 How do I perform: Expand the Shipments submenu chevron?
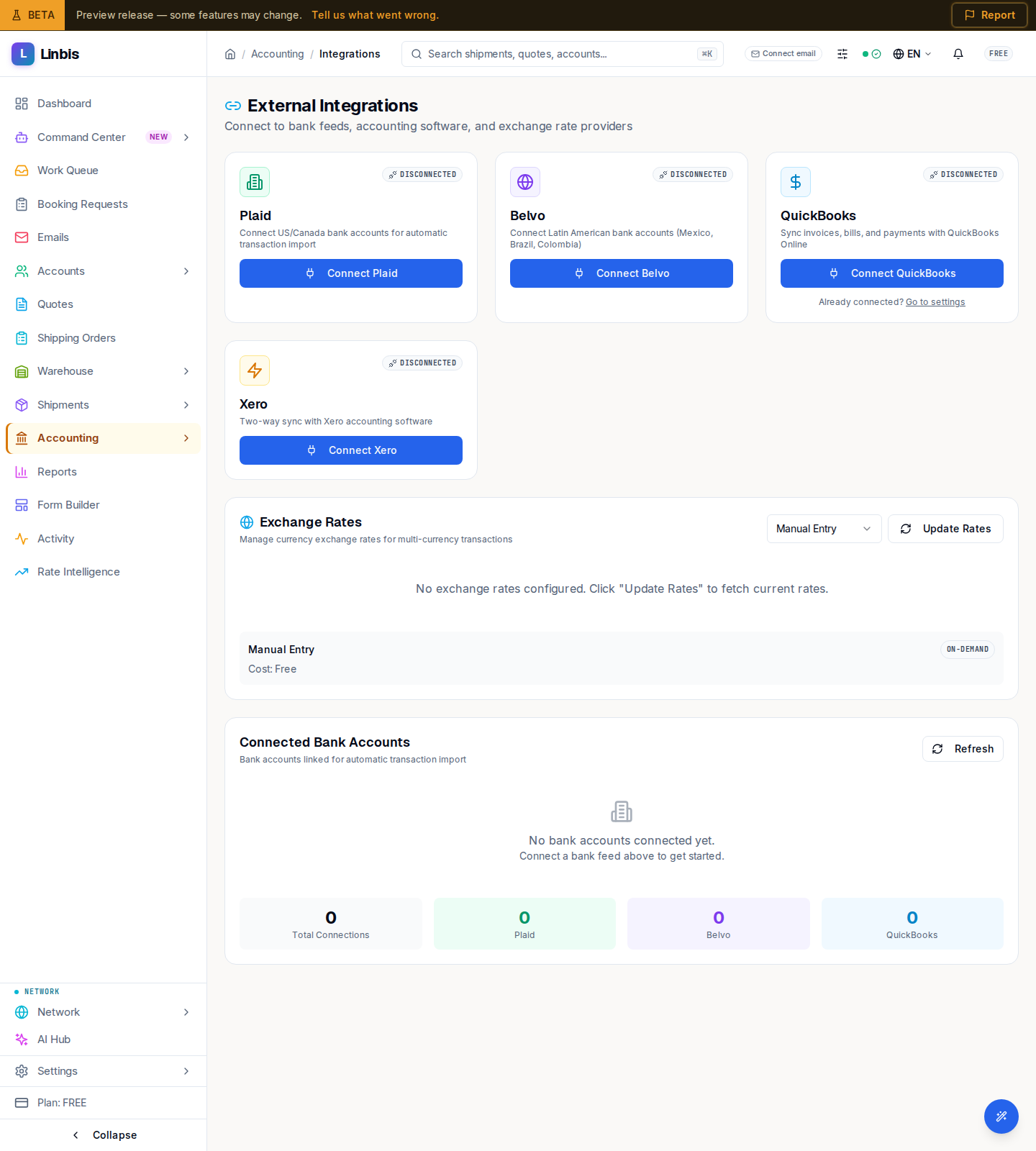[186, 405]
